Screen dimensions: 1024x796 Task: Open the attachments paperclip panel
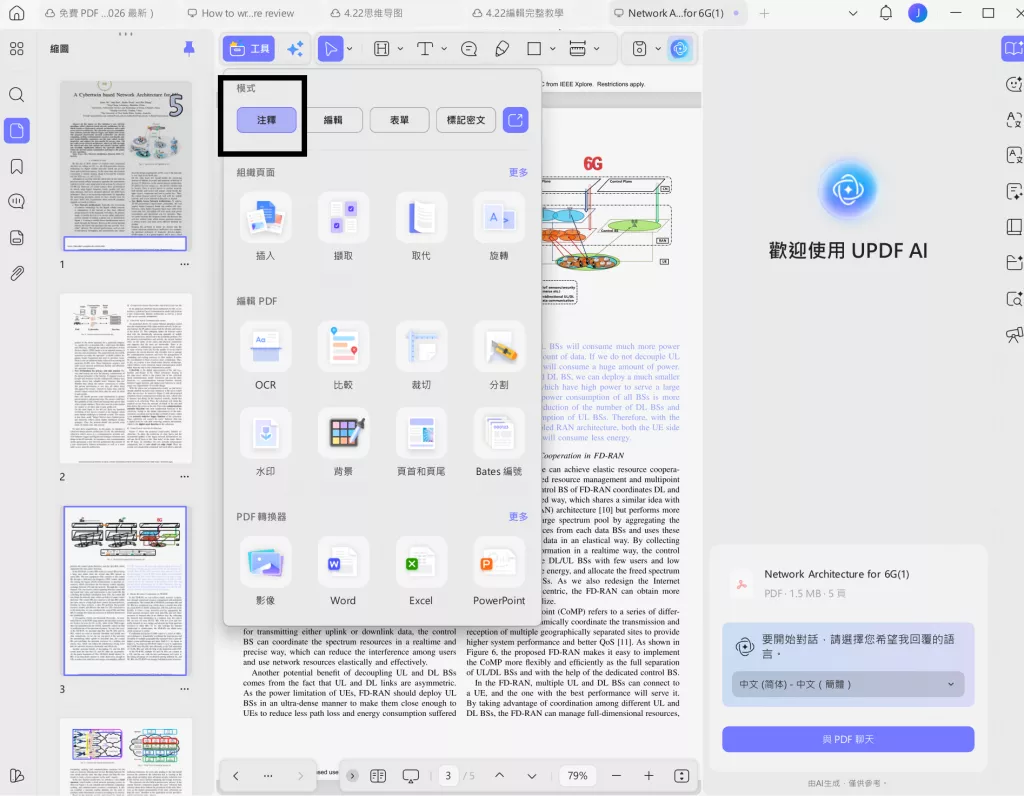(17, 273)
